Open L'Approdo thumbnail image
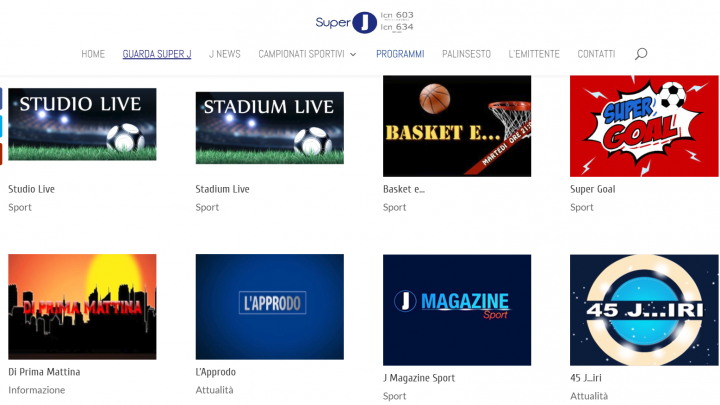This screenshot has height=405, width=720. [270, 307]
